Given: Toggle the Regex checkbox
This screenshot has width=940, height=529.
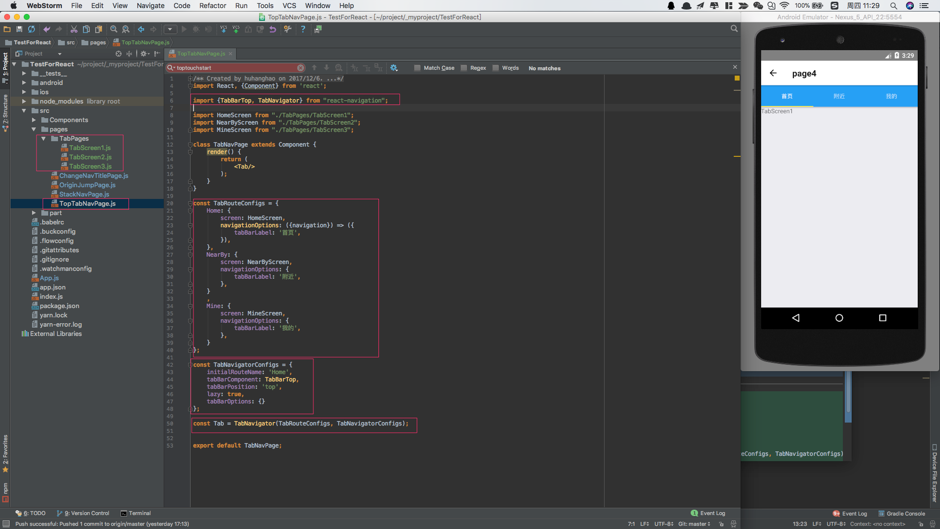Looking at the screenshot, I should point(464,68).
